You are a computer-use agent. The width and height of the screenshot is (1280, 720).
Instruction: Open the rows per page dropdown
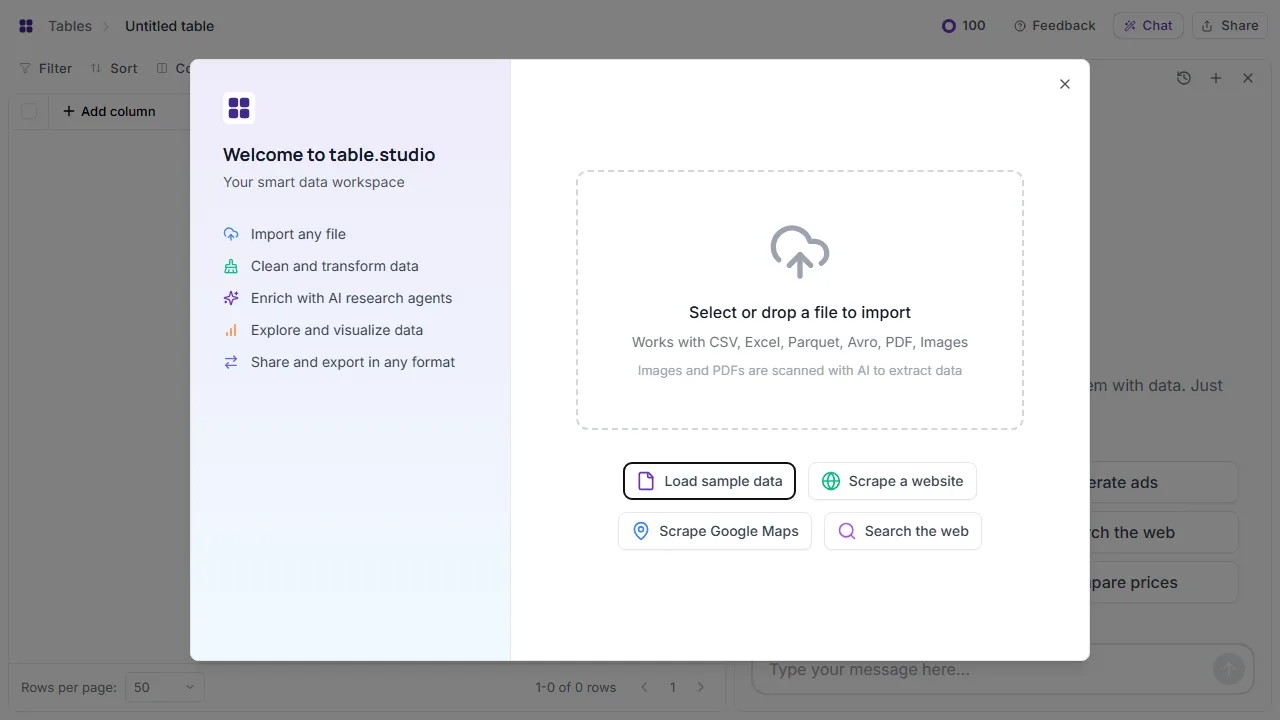pos(164,687)
